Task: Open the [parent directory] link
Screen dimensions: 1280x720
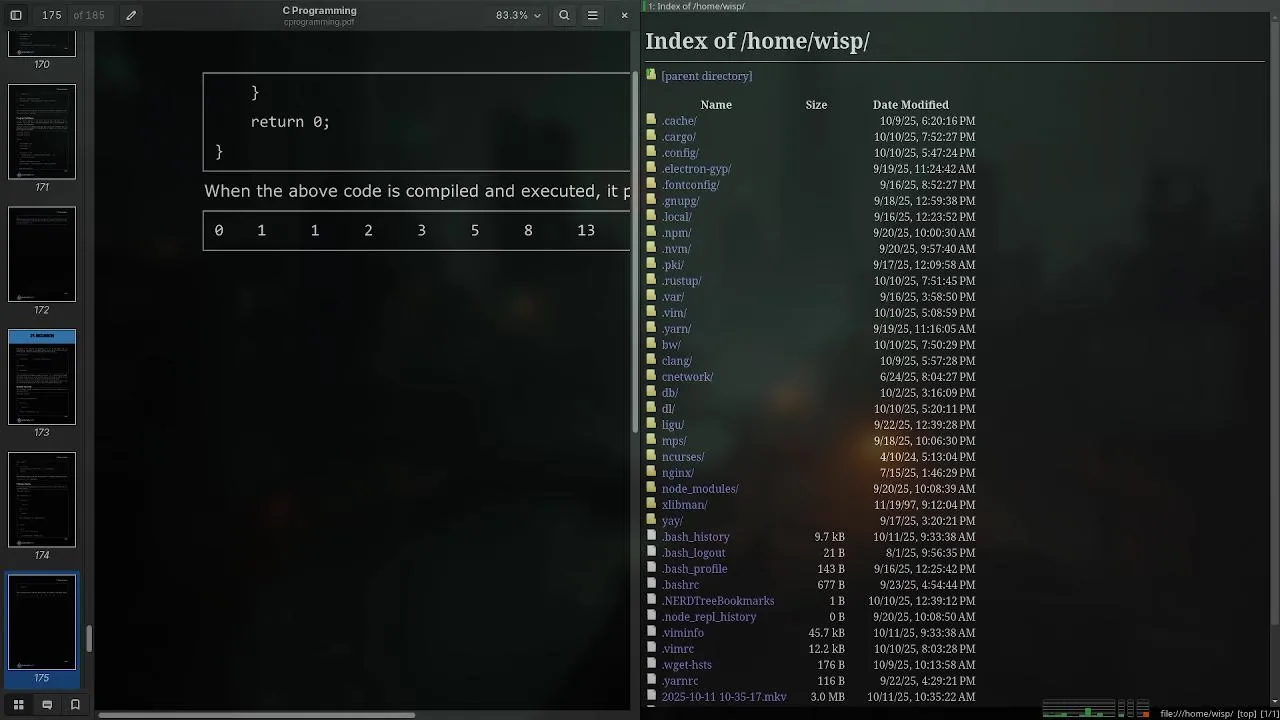Action: tap(706, 76)
